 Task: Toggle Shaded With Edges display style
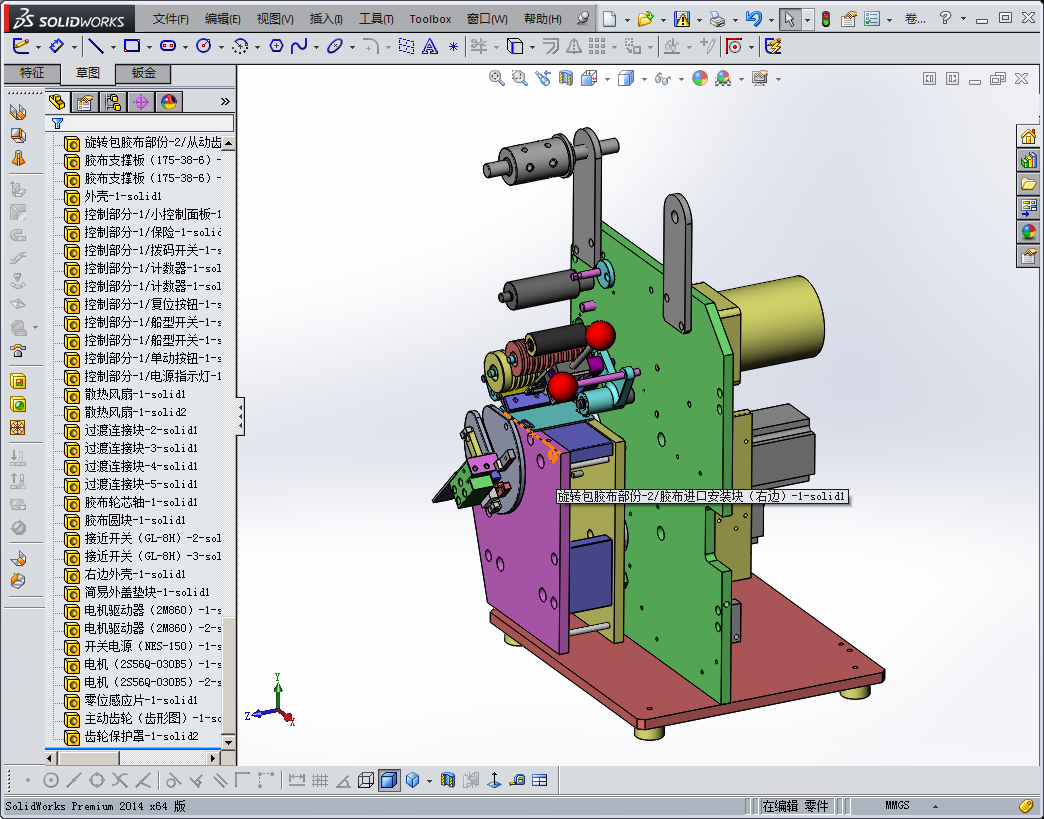pos(389,780)
